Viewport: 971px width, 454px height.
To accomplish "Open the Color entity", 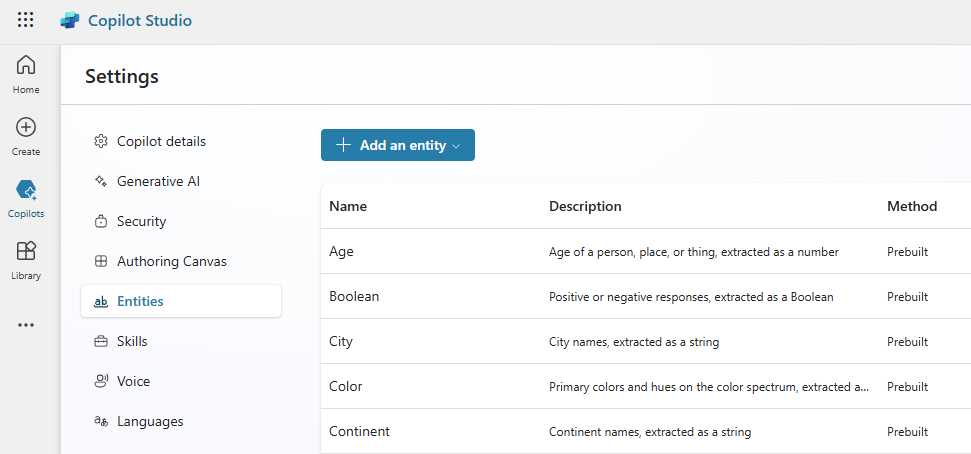I will coord(346,386).
